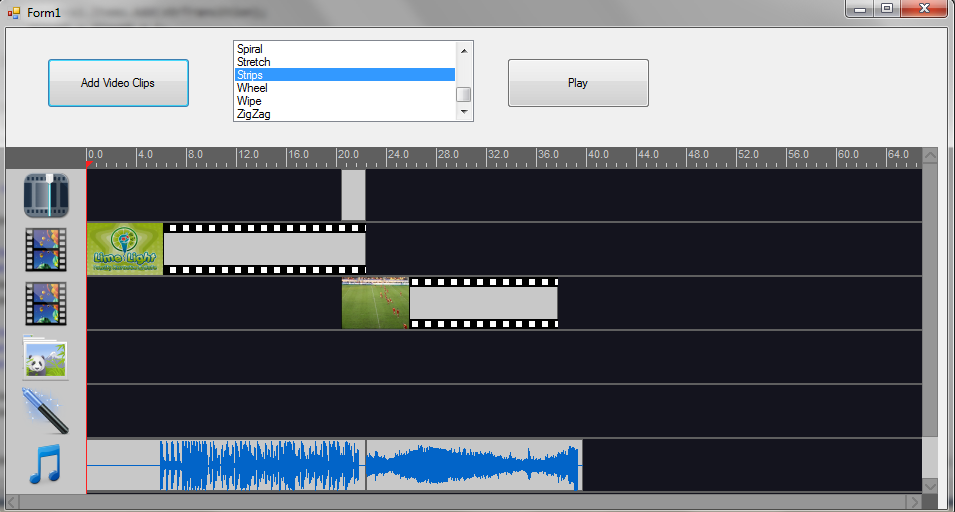Select the gray transition block on top track
Viewport: 955px width, 512px height.
point(353,195)
